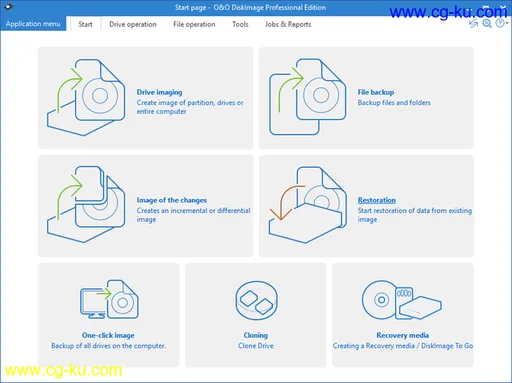Click the app logo in title bar
The image size is (512, 383).
(x=8, y=7)
